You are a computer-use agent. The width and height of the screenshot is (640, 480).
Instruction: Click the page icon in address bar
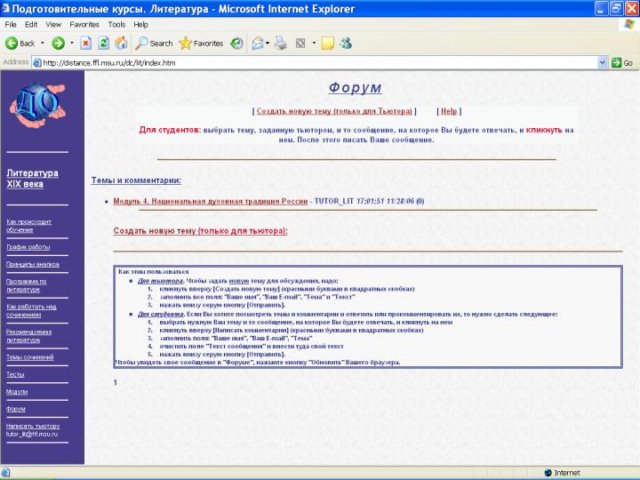point(37,63)
